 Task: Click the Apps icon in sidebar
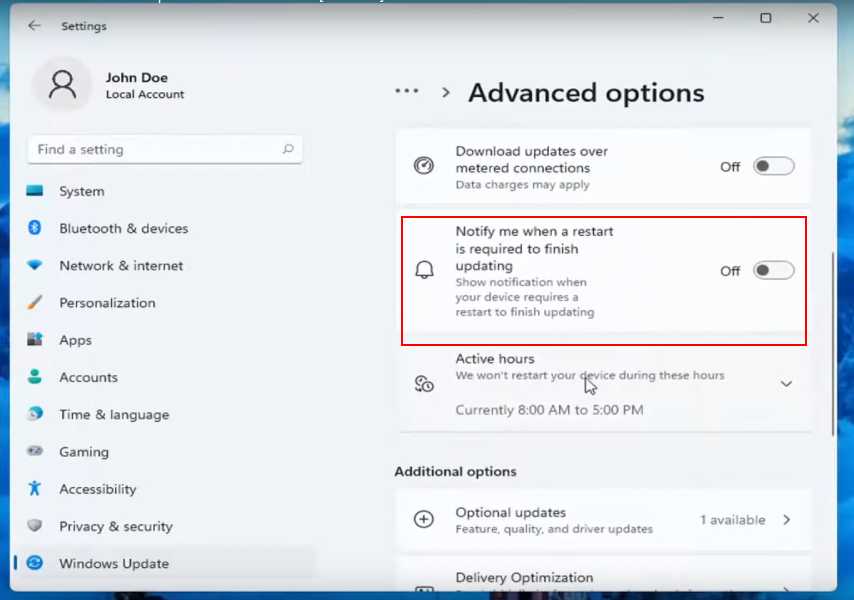35,339
